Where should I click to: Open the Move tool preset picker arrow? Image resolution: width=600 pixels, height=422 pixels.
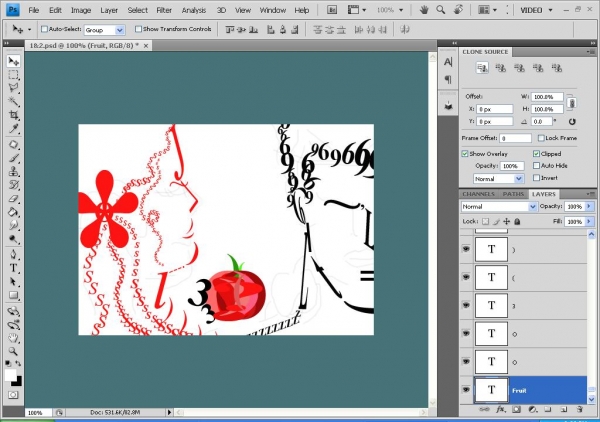pos(29,29)
